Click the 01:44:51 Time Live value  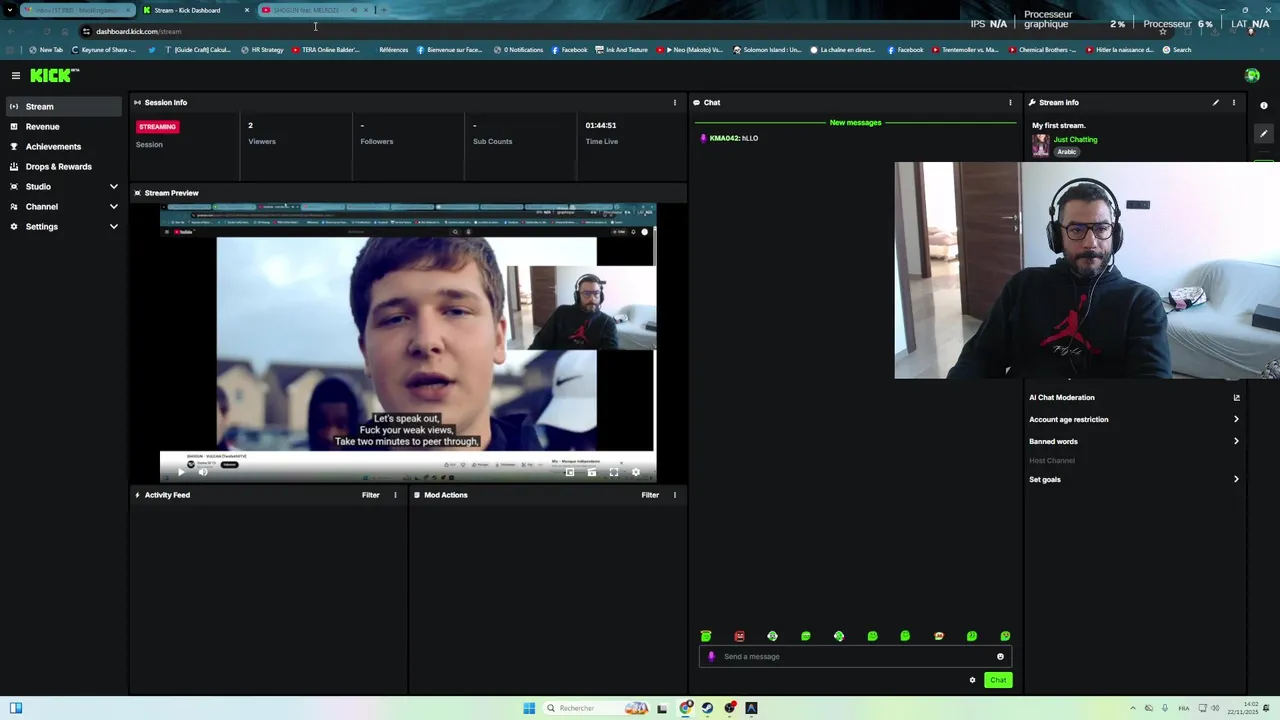point(601,125)
